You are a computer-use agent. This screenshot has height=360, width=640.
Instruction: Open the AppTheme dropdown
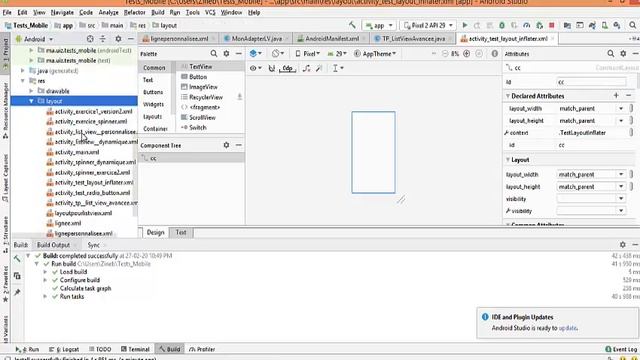pos(375,53)
